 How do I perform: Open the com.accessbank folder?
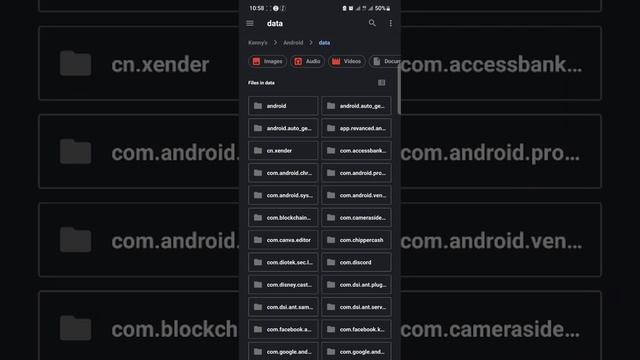356,151
